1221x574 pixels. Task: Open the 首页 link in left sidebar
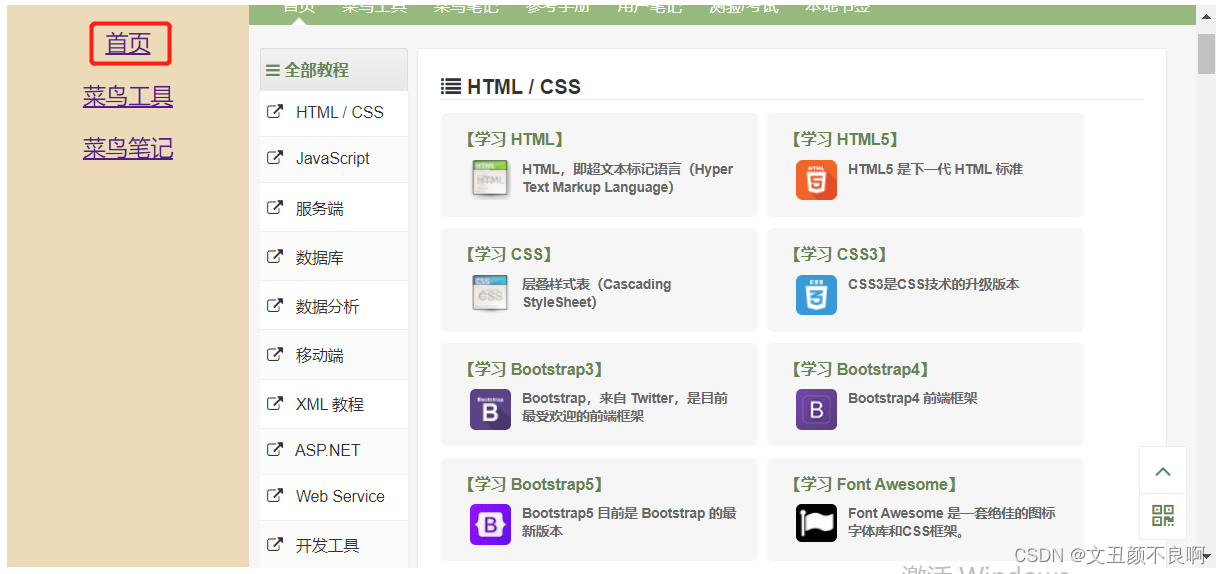click(128, 44)
